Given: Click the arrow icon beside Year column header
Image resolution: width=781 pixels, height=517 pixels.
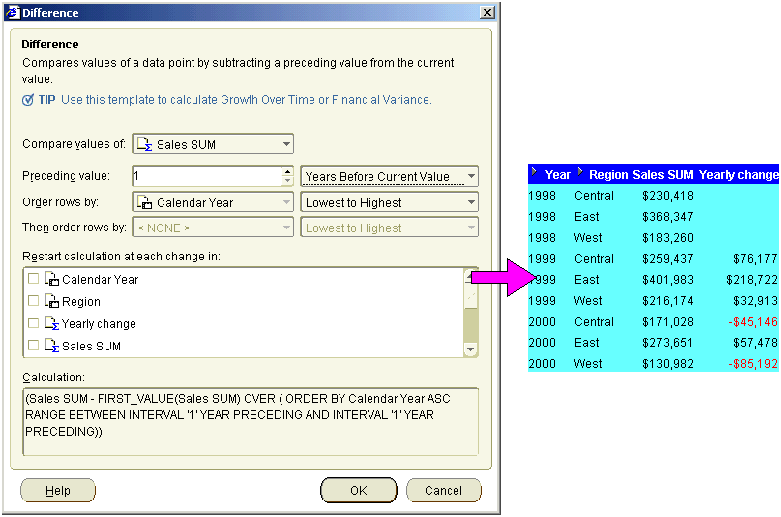Looking at the screenshot, I should (x=534, y=172).
